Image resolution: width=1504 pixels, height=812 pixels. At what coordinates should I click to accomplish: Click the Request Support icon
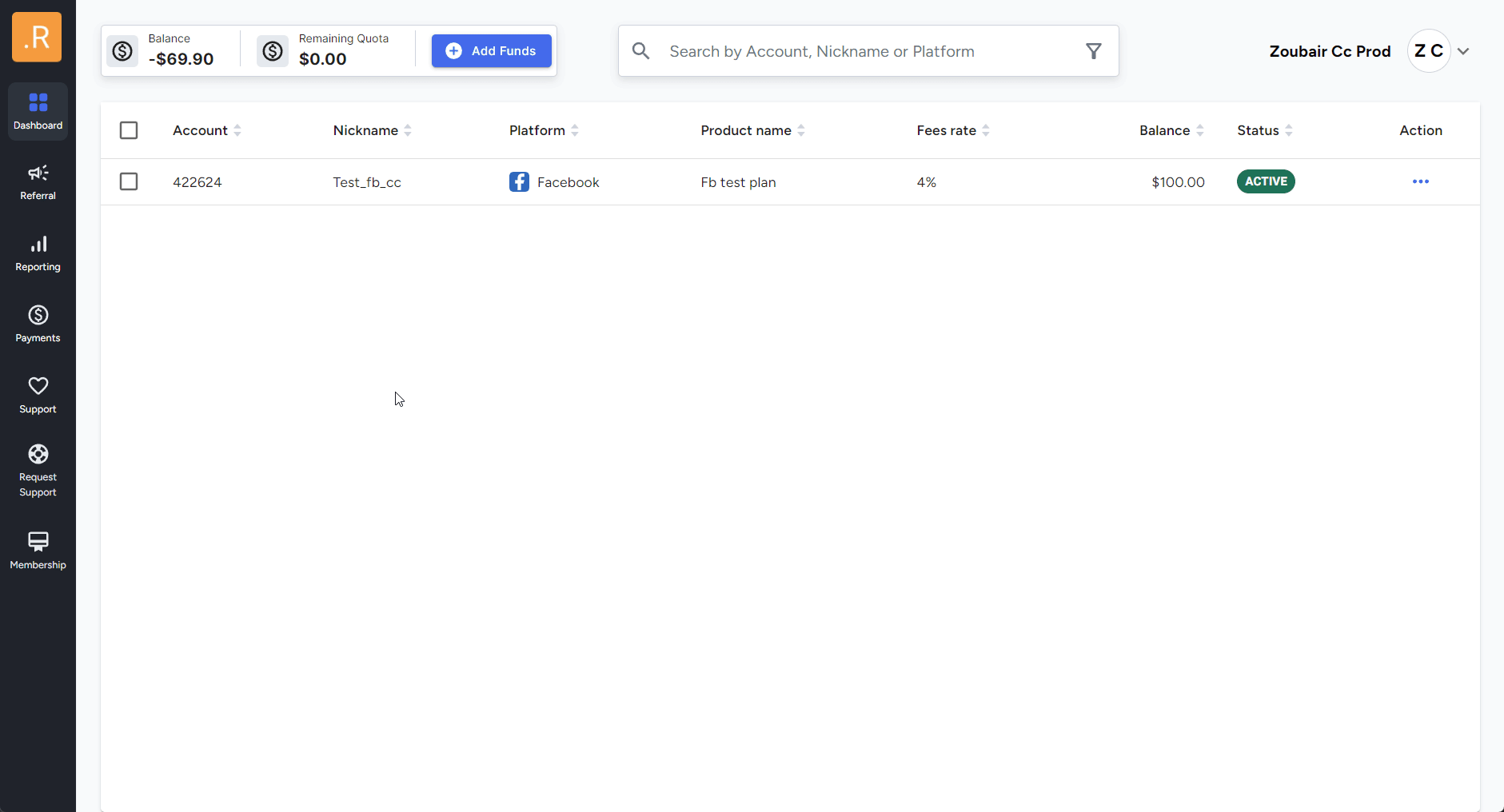click(38, 453)
